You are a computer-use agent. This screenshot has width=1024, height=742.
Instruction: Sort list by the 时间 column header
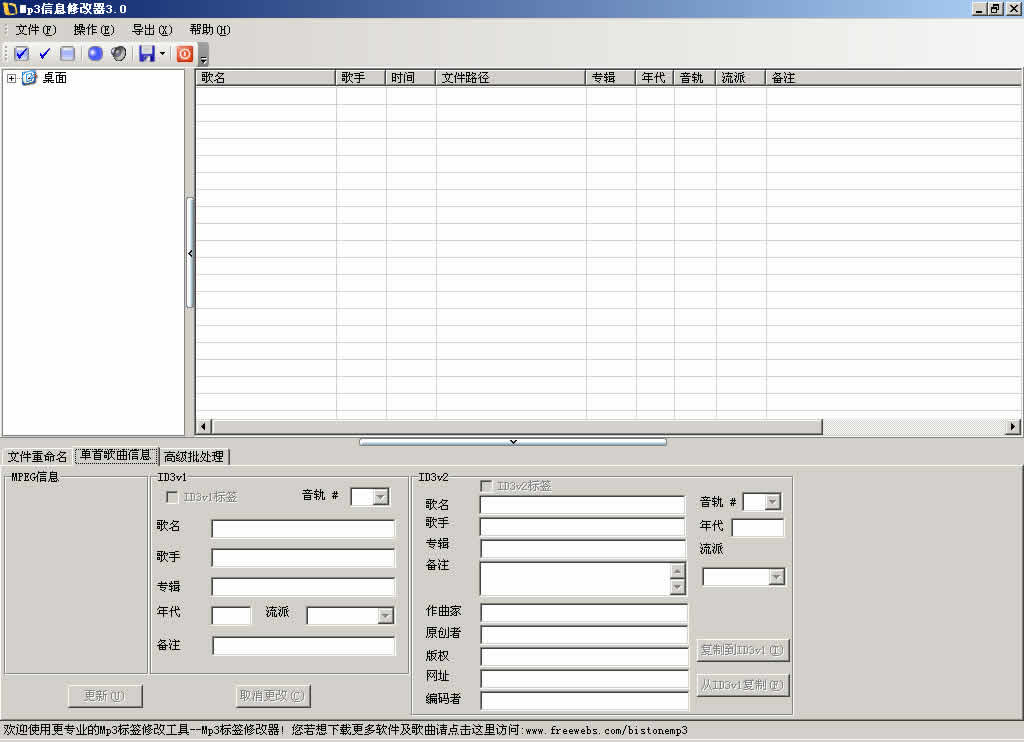pyautogui.click(x=411, y=78)
